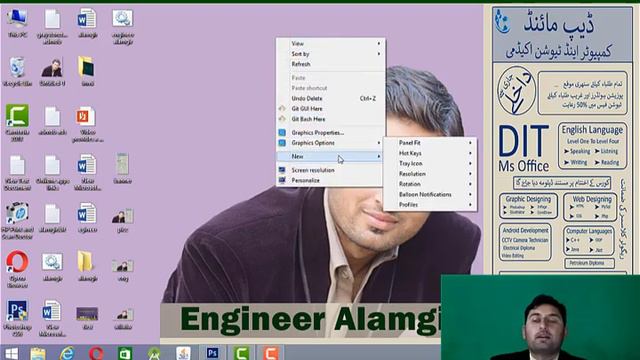Select the Camtasia desktop shortcut

pyautogui.click(x=17, y=123)
